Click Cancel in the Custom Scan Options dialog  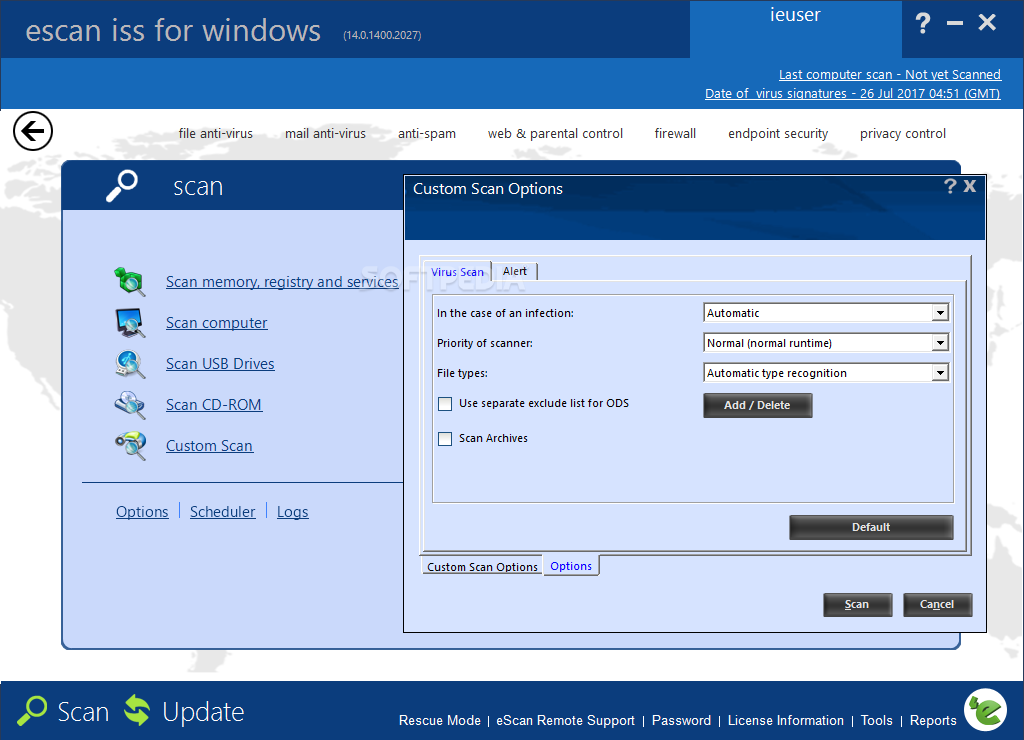[x=937, y=604]
